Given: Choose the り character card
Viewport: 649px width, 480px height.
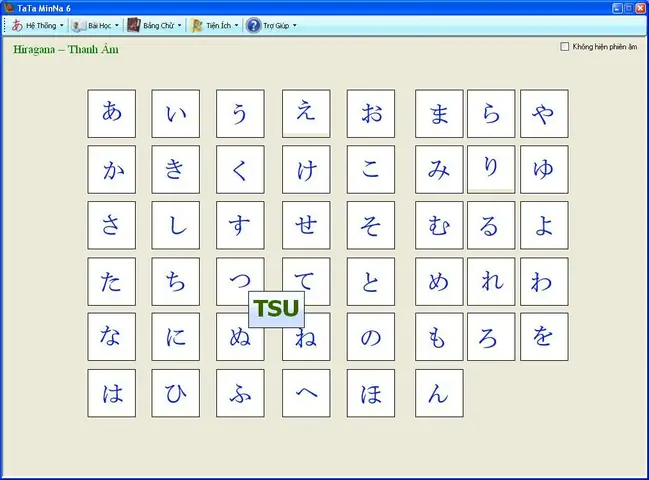Looking at the screenshot, I should click(491, 170).
